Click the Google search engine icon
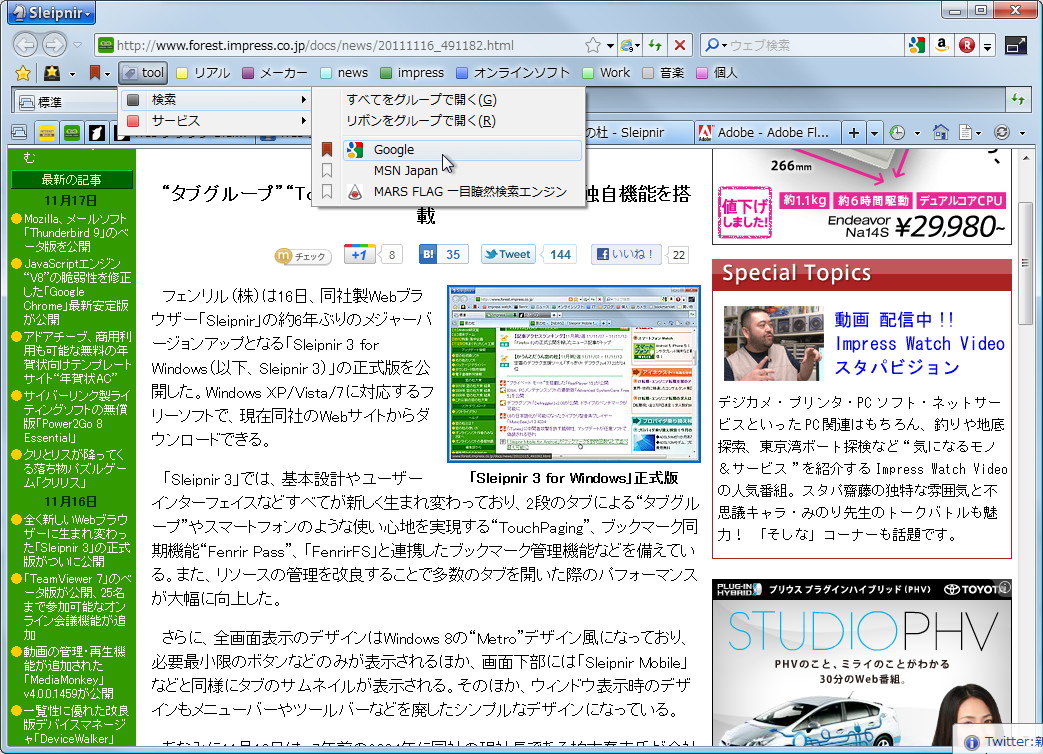 pyautogui.click(x=918, y=45)
